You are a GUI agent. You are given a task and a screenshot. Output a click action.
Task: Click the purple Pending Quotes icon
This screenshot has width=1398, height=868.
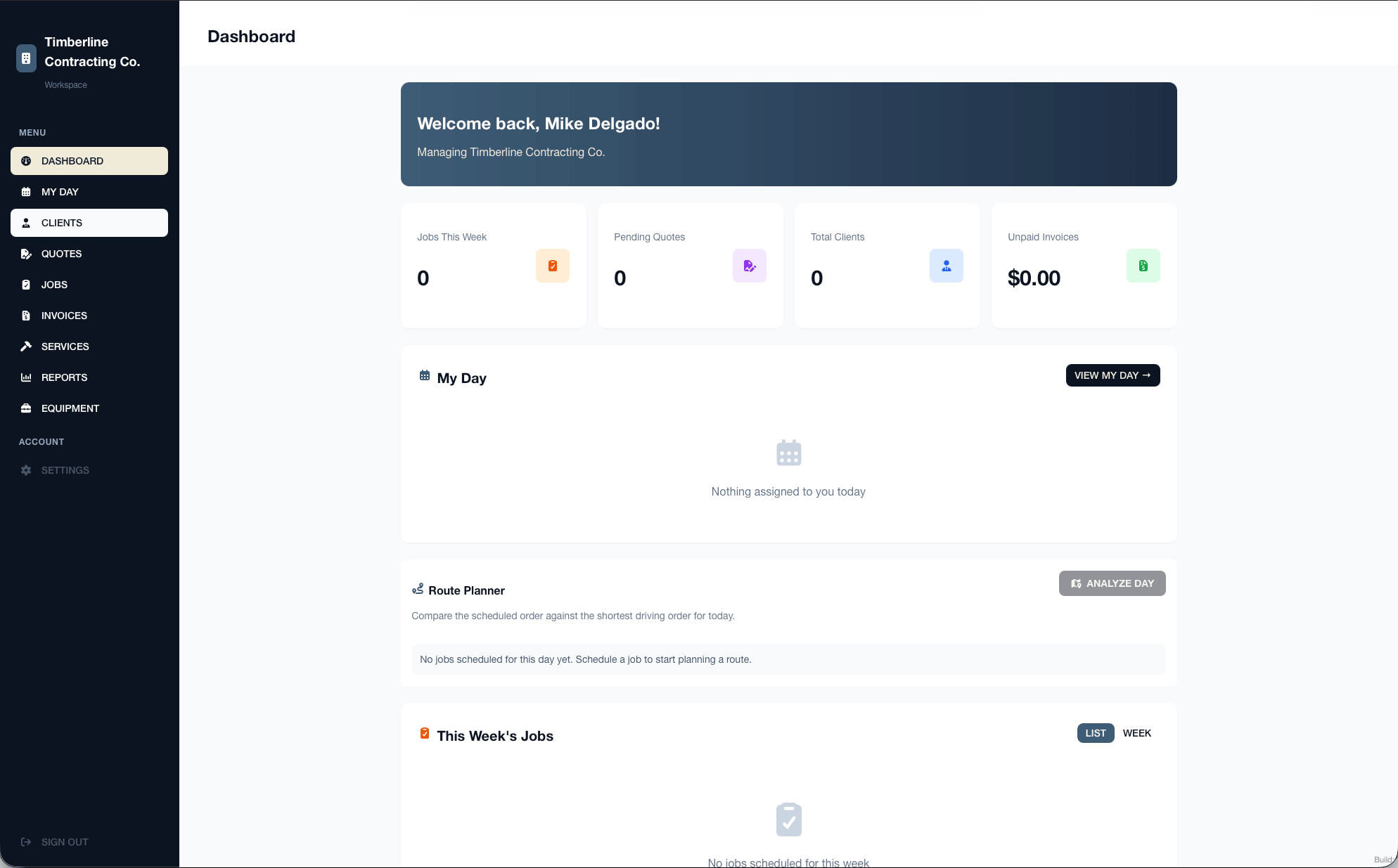(x=750, y=266)
